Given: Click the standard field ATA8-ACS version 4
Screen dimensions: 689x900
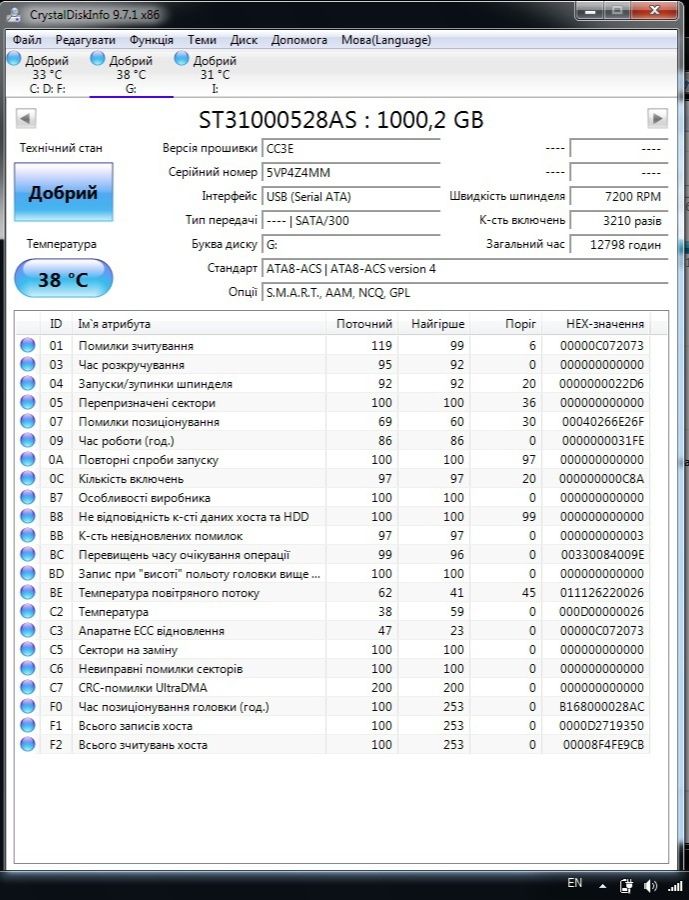Looking at the screenshot, I should [465, 269].
